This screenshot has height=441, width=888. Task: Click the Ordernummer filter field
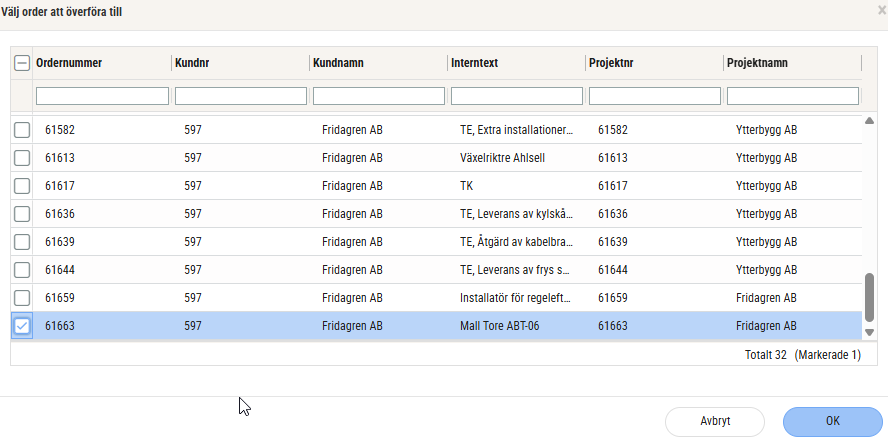click(102, 96)
